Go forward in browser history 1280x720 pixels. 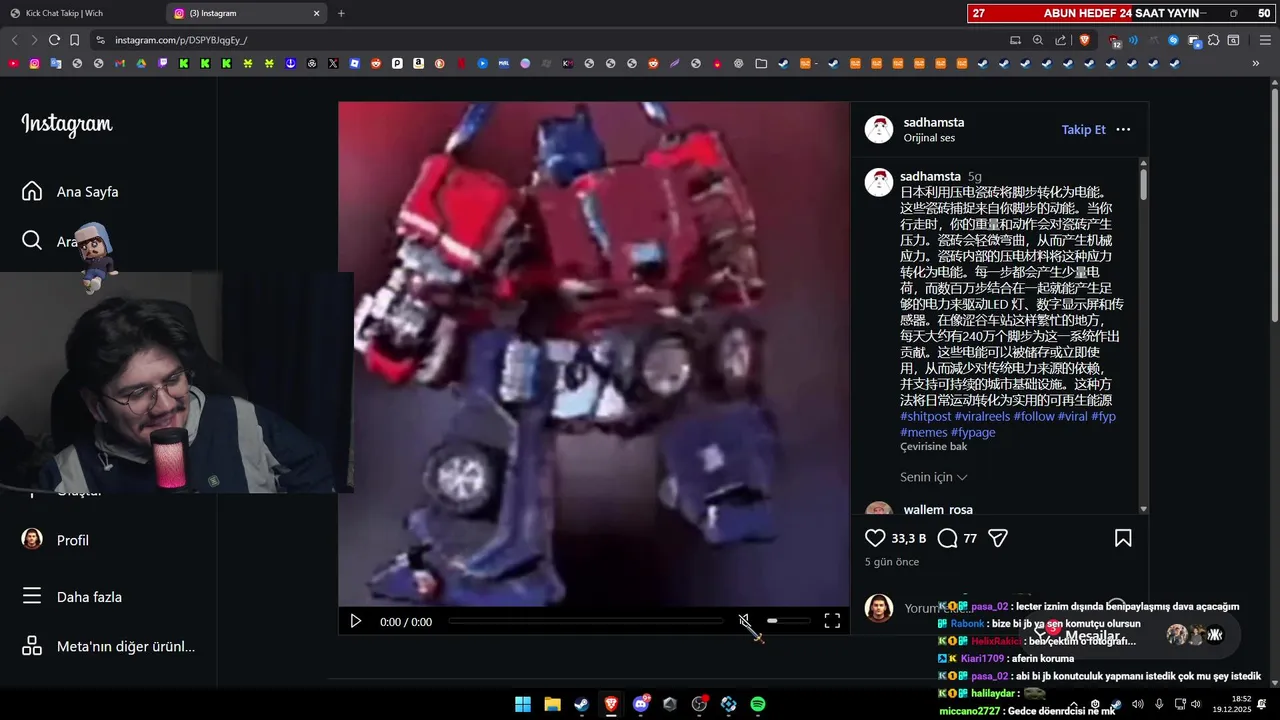pos(34,40)
